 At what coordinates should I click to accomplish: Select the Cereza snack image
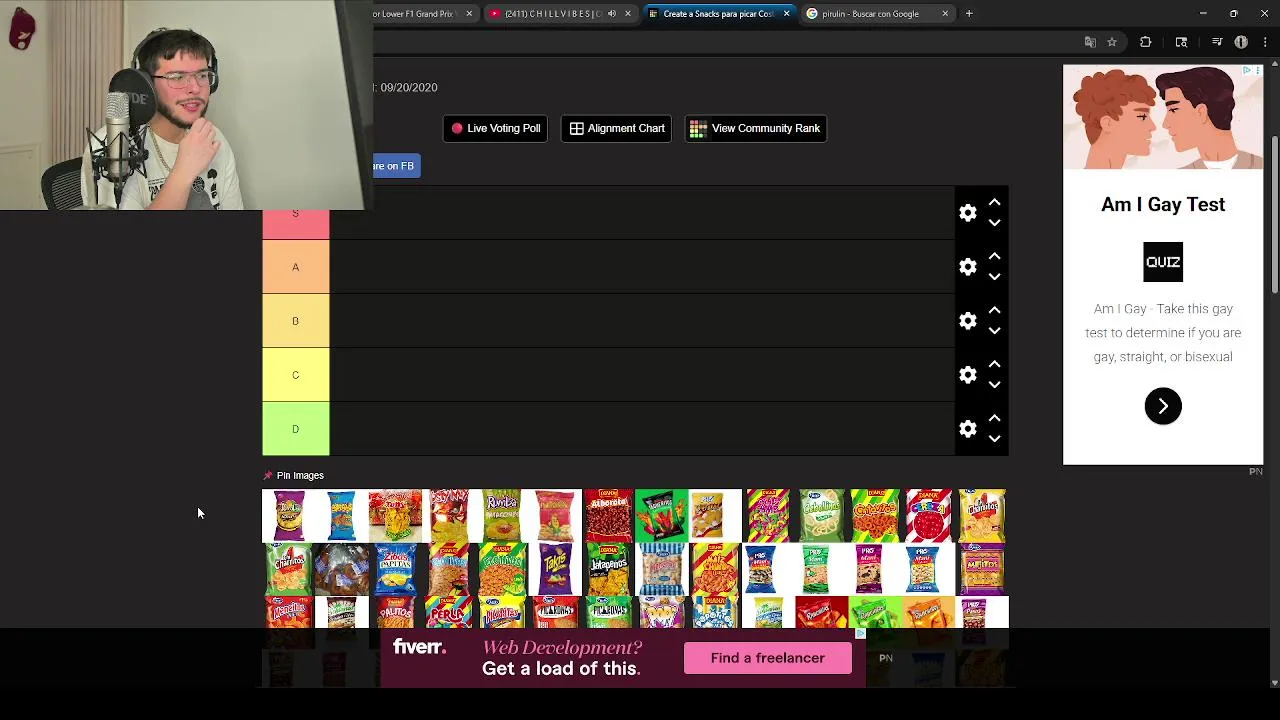(x=928, y=515)
